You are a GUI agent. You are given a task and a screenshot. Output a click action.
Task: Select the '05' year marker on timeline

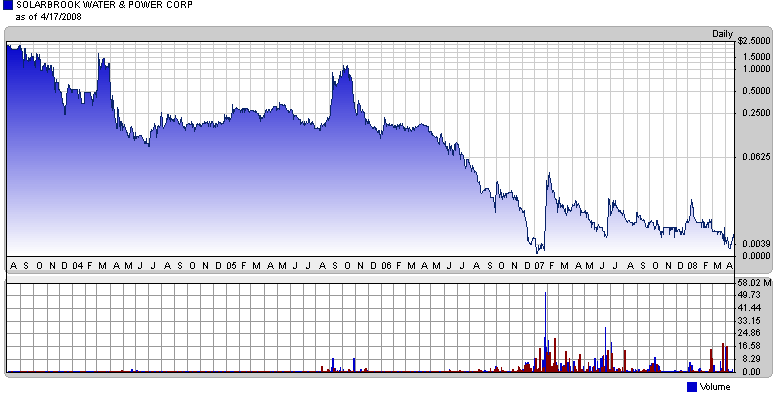click(x=231, y=266)
